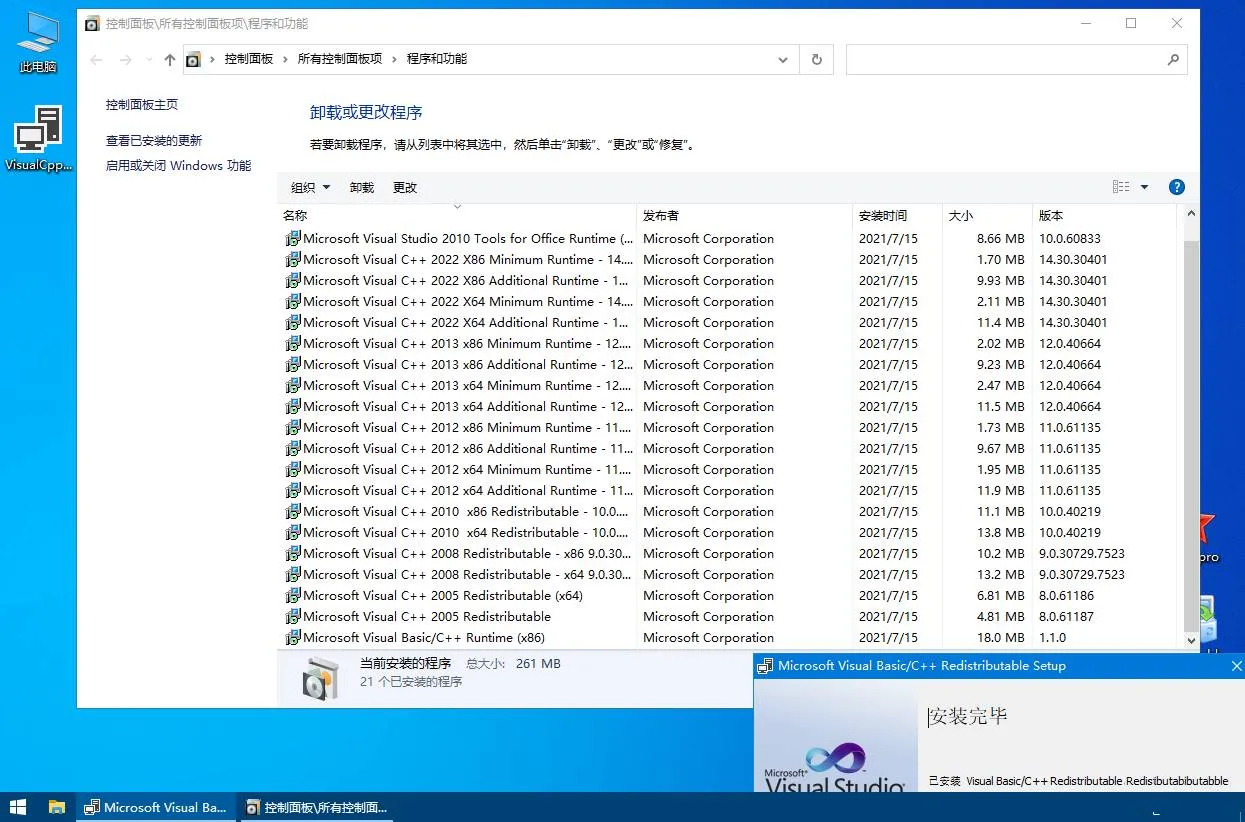Click 名称 column header to reverse sorting

click(295, 214)
